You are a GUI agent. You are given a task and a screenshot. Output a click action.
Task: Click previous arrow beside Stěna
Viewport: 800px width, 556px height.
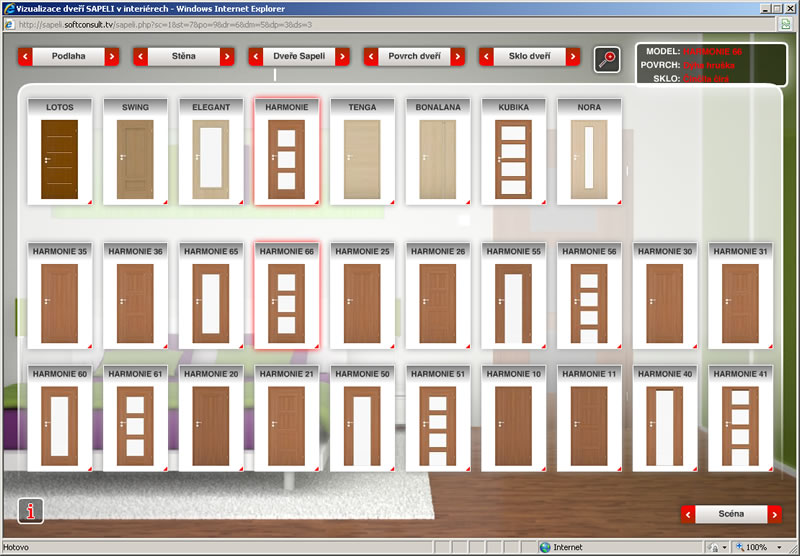click(x=140, y=57)
